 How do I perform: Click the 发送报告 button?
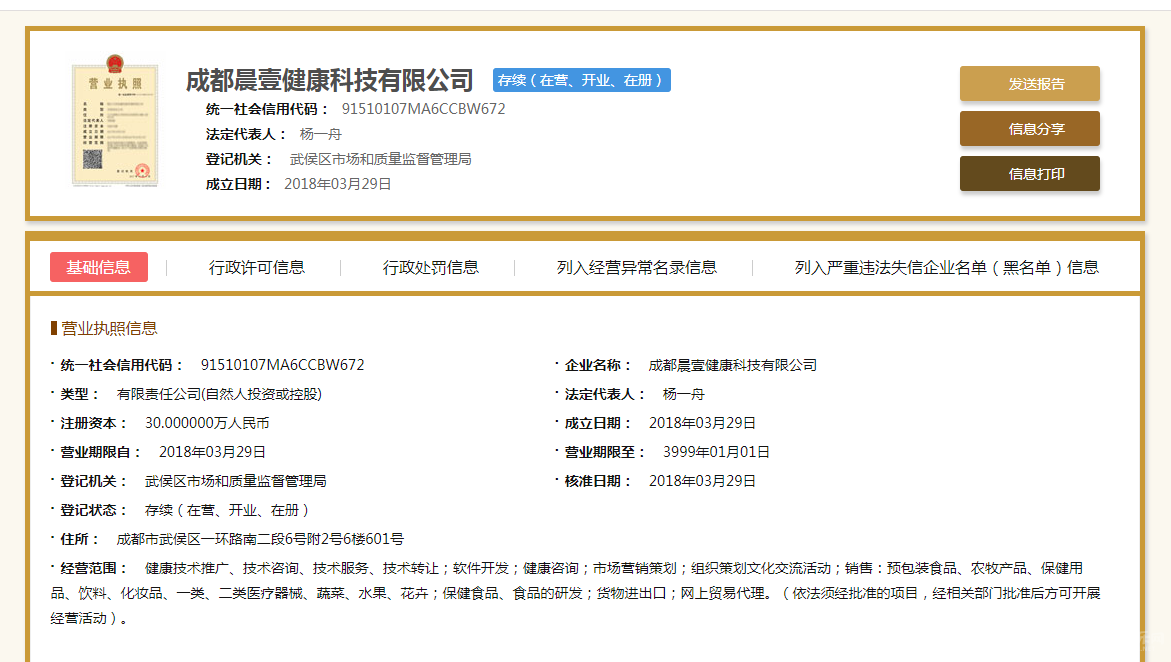(1029, 84)
